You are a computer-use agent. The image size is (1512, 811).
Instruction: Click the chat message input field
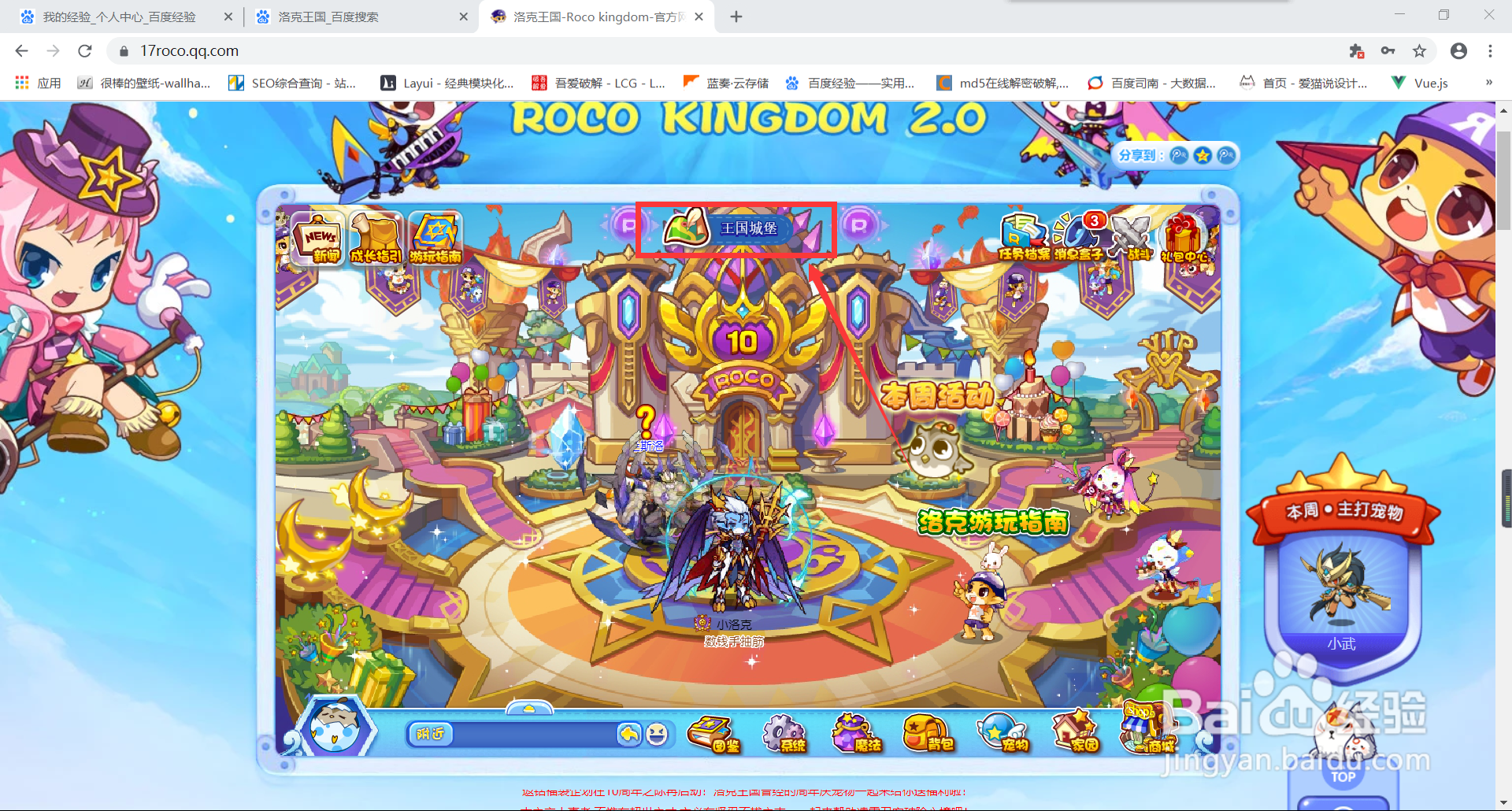pyautogui.click(x=534, y=734)
